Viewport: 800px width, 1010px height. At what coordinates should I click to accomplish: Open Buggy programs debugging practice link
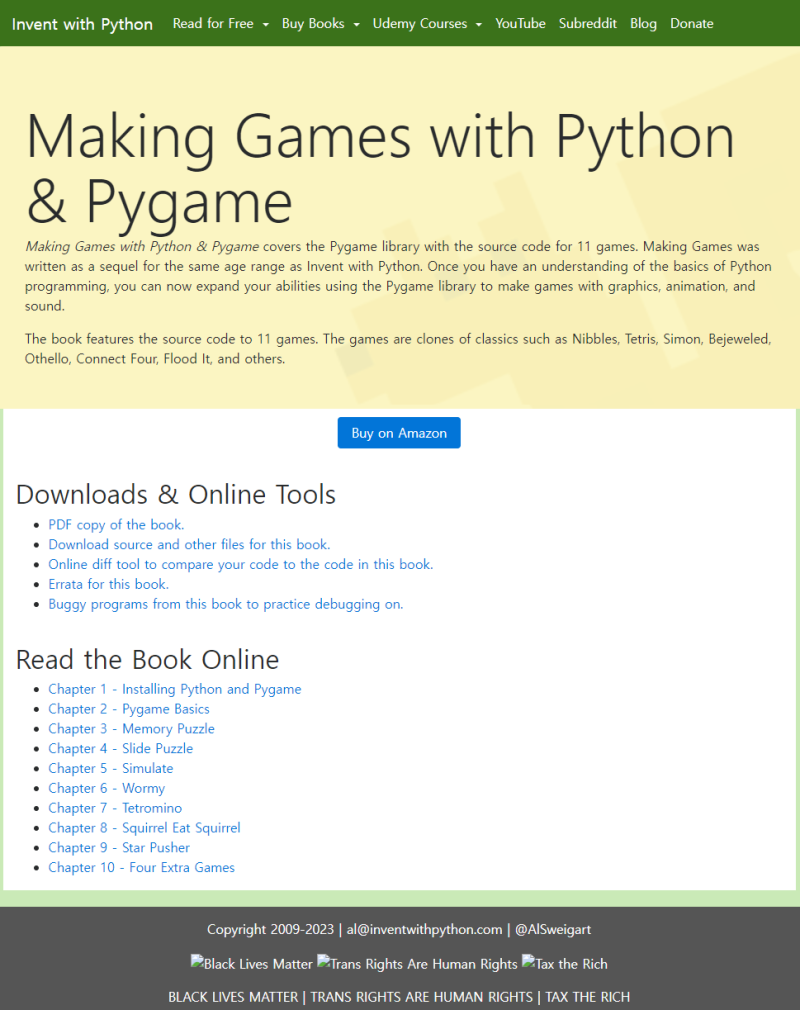[225, 604]
